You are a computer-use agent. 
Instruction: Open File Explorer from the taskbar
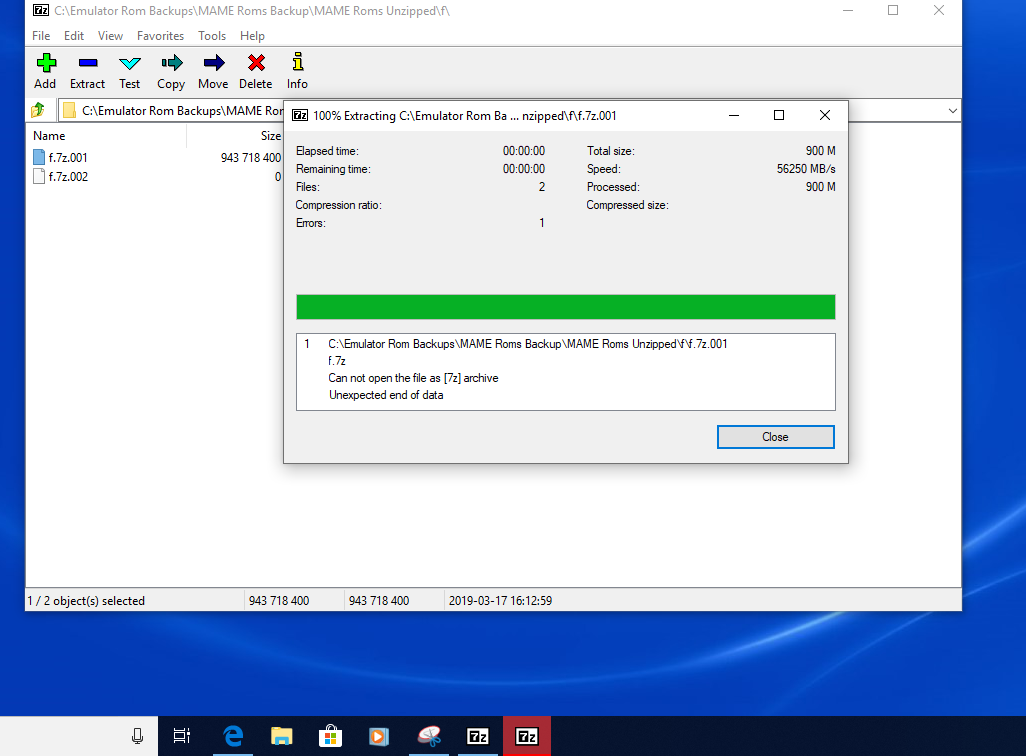[x=282, y=736]
